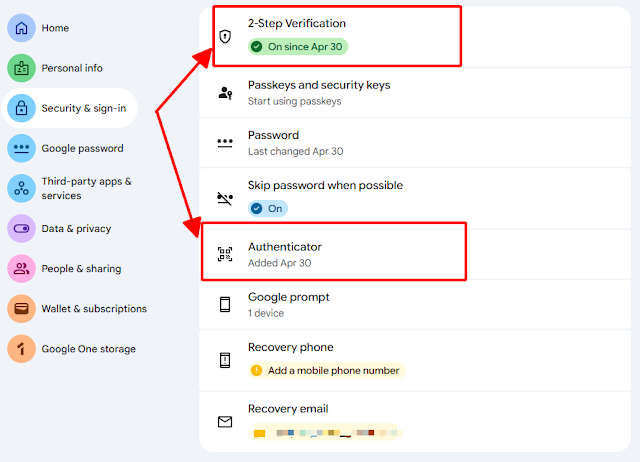Viewport: 640px width, 462px height.
Task: Click the Recovery phone device icon
Action: [x=225, y=360]
